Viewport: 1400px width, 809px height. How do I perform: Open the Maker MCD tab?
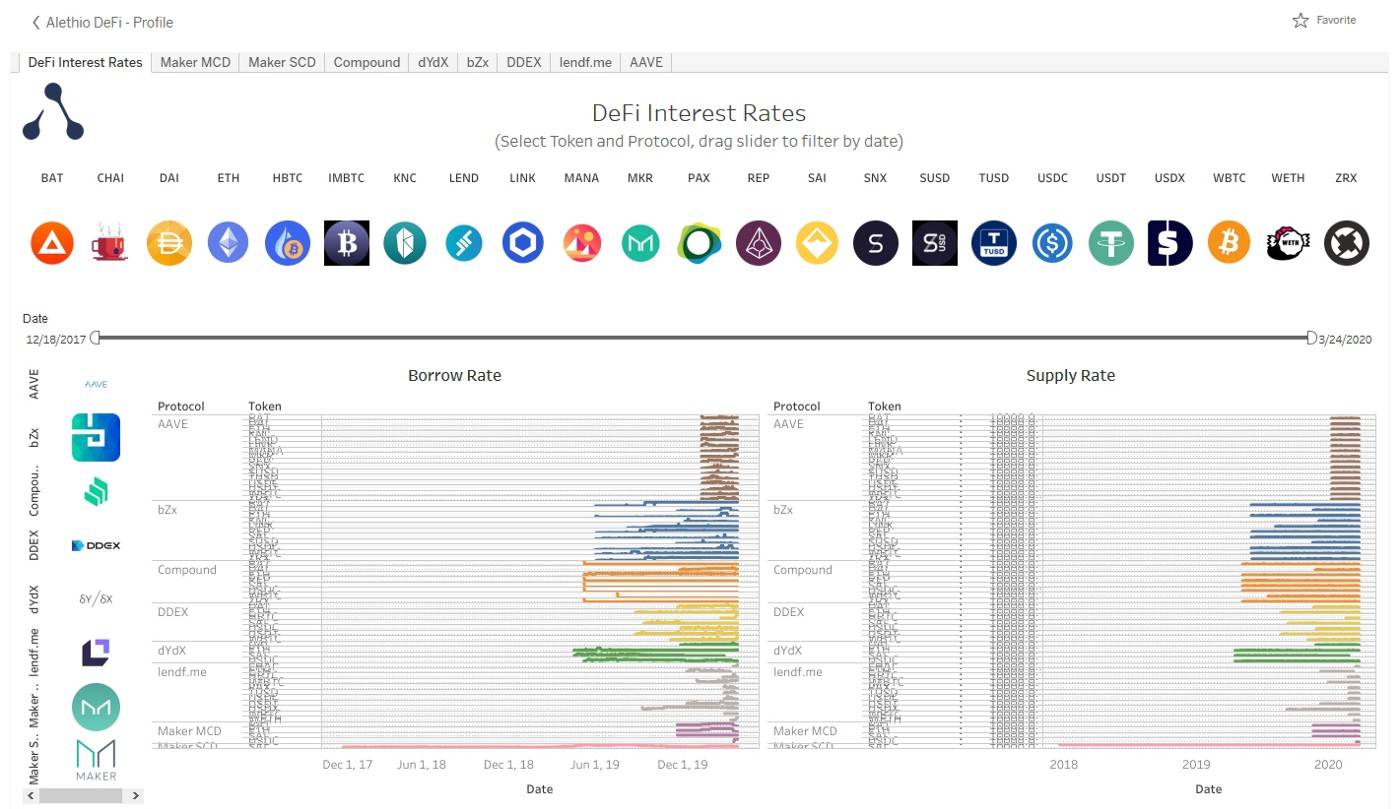point(196,62)
